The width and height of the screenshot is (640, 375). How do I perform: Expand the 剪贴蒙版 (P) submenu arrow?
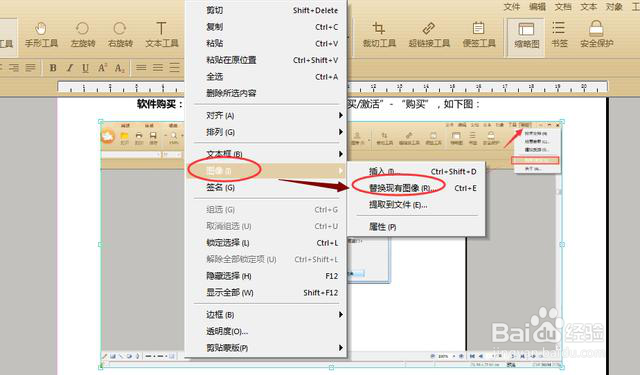click(340, 348)
